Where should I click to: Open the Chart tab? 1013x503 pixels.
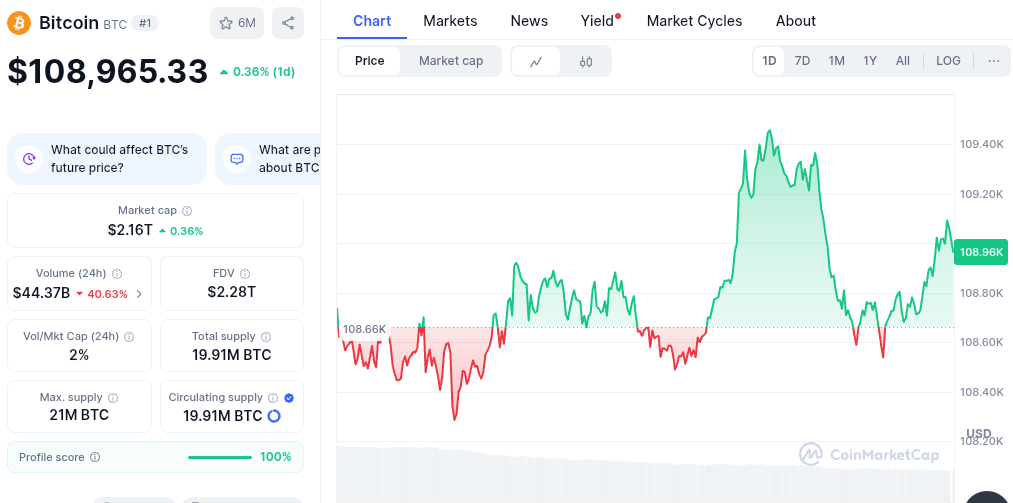click(x=372, y=21)
